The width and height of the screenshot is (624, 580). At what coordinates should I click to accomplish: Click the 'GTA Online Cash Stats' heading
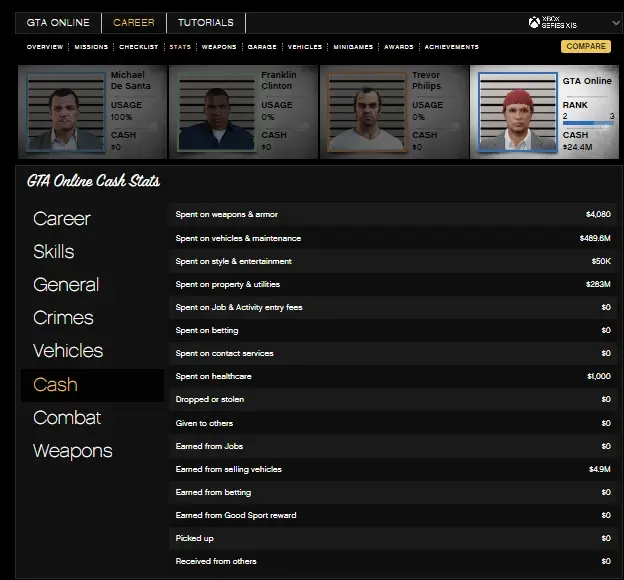point(94,181)
